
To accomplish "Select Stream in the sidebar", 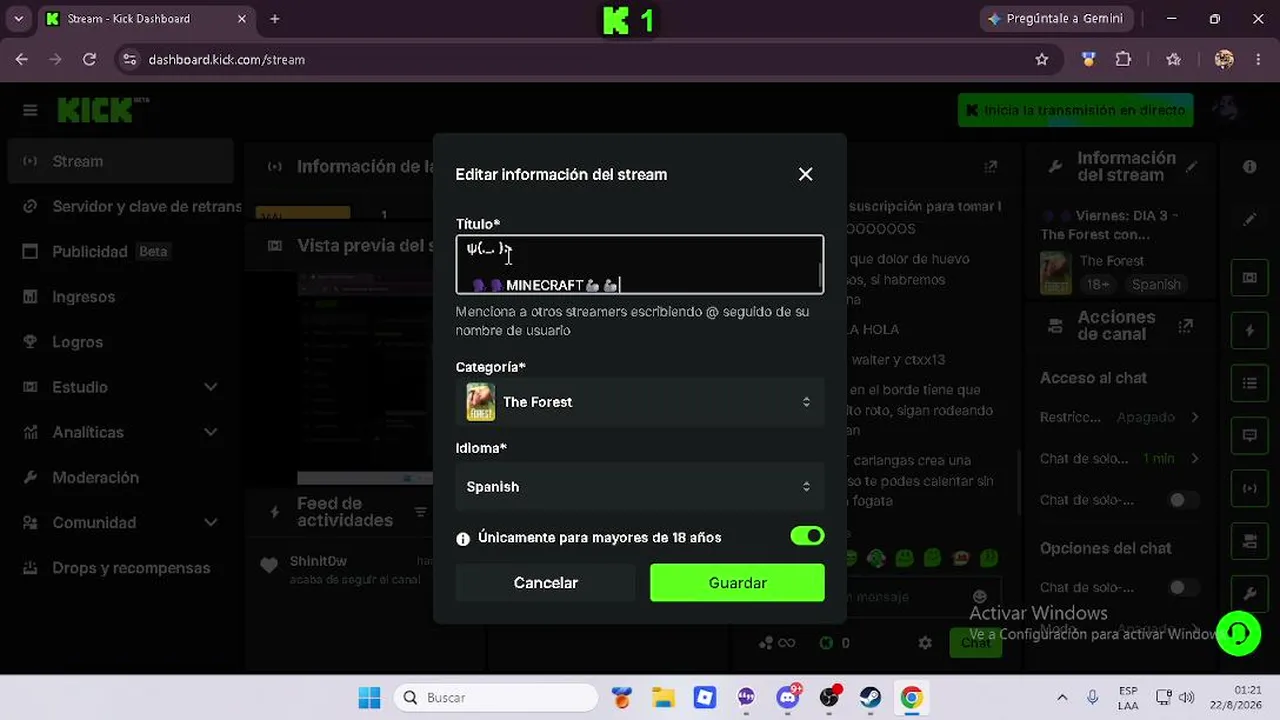I will tap(120, 161).
